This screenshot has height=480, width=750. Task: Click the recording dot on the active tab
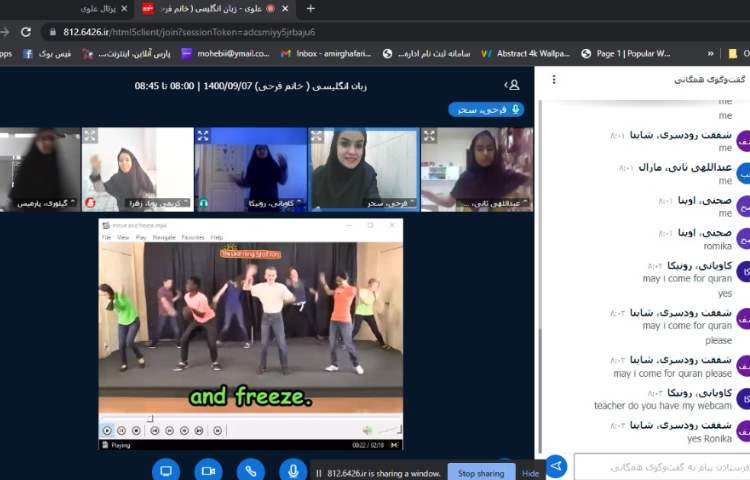click(x=271, y=9)
